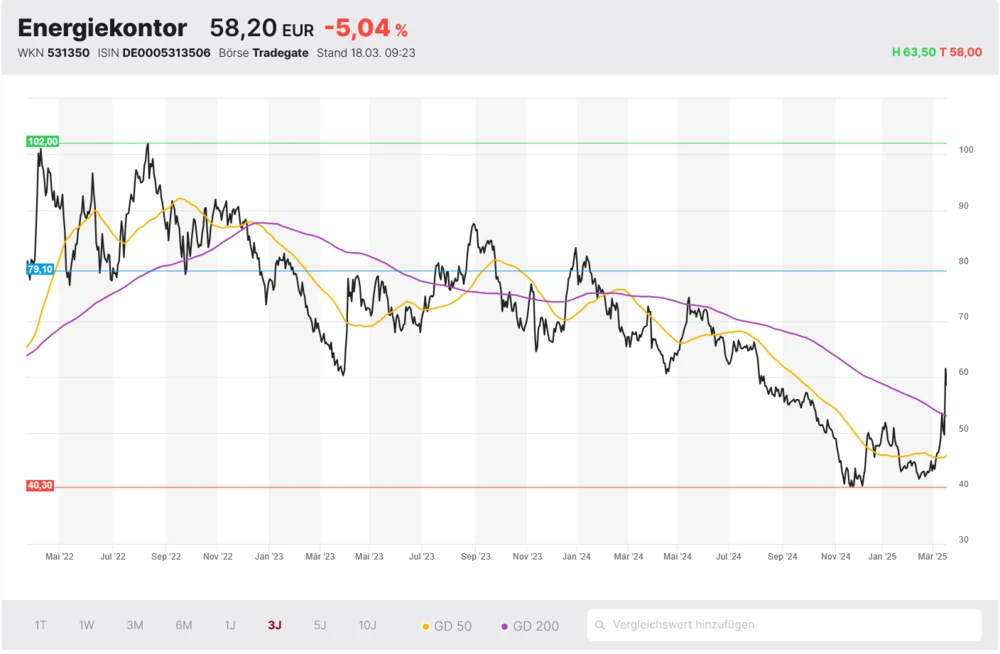Image resolution: width=1000 pixels, height=654 pixels.
Task: Toggle the GD 200 moving average line
Action: click(x=529, y=626)
